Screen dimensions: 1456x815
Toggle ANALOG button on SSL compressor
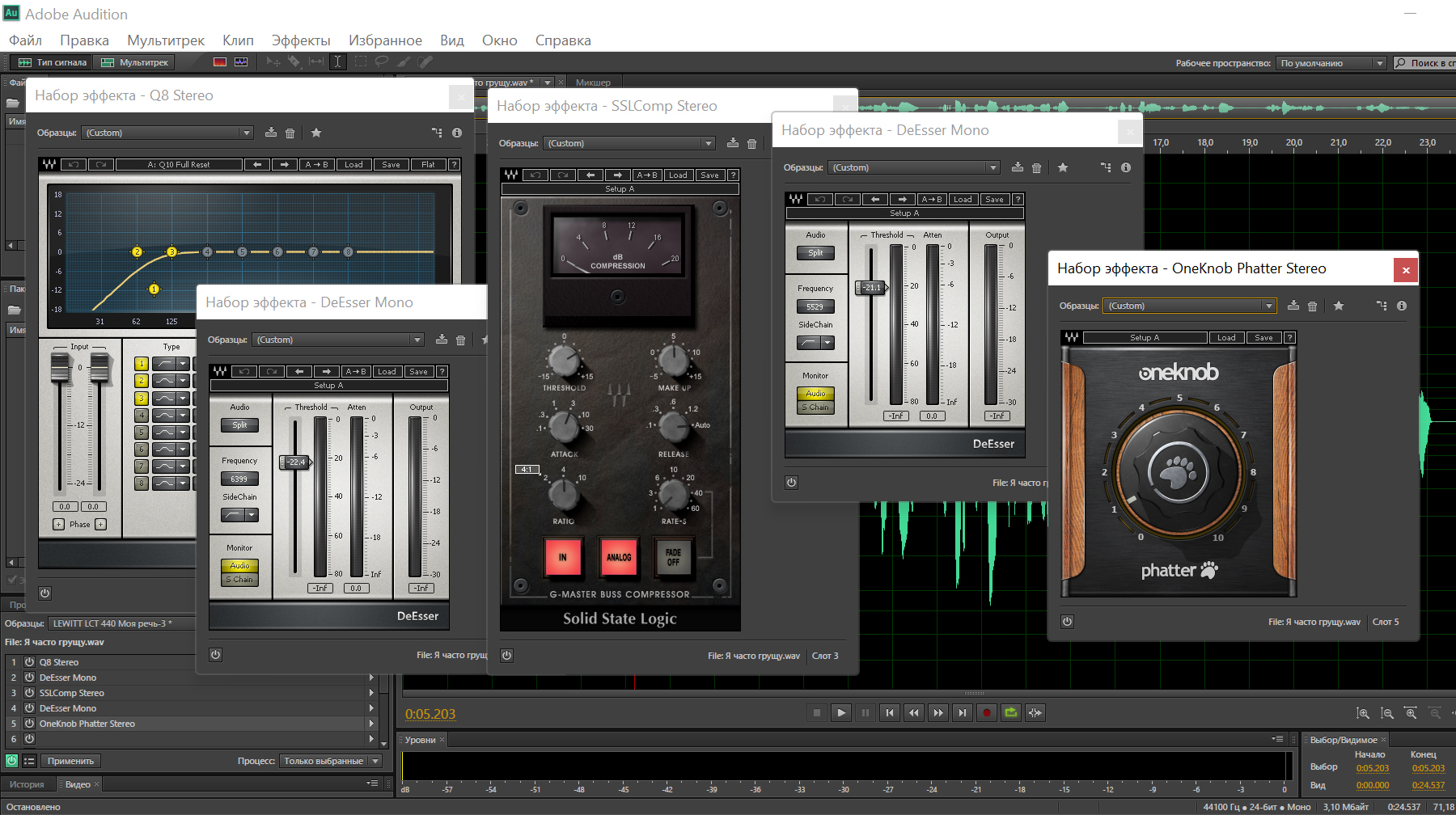coord(619,557)
